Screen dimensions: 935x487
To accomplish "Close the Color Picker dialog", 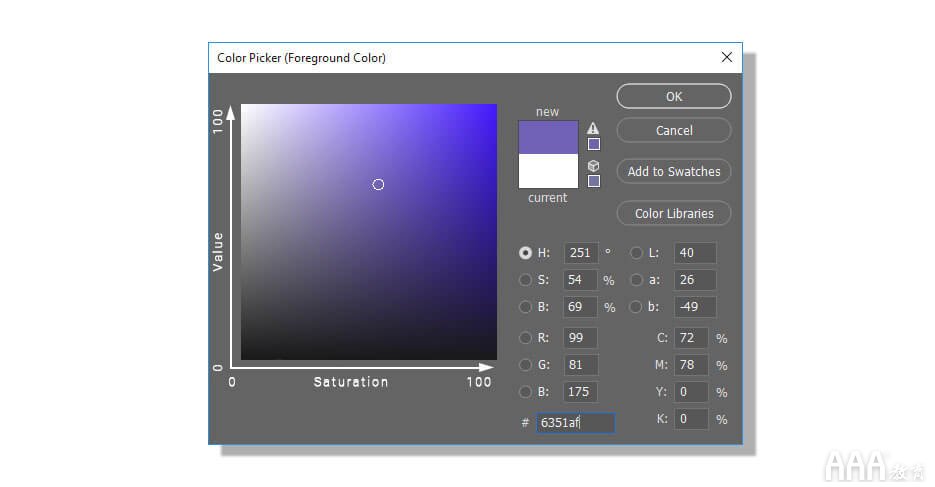I will click(x=726, y=57).
